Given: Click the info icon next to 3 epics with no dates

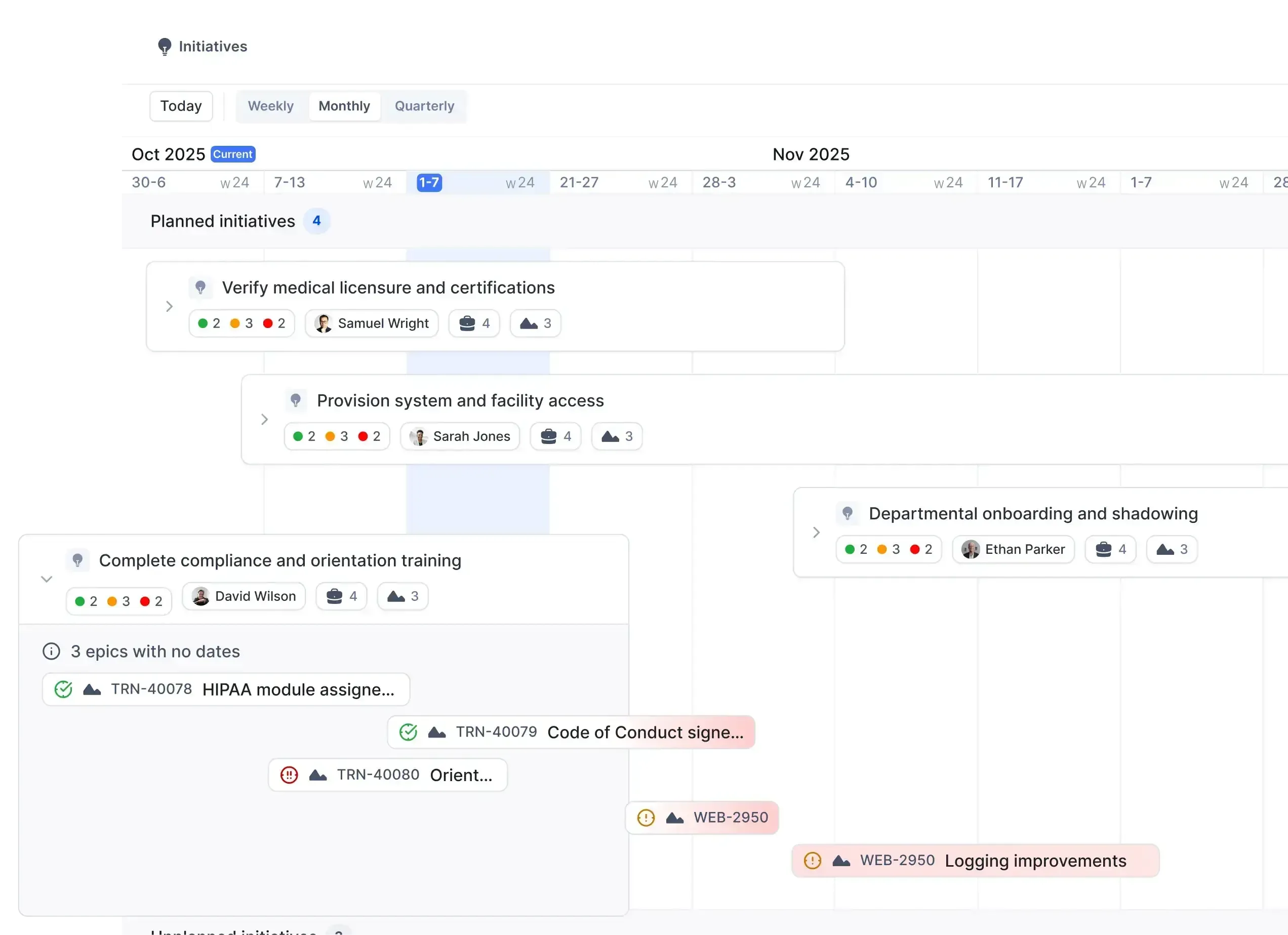Looking at the screenshot, I should [51, 651].
